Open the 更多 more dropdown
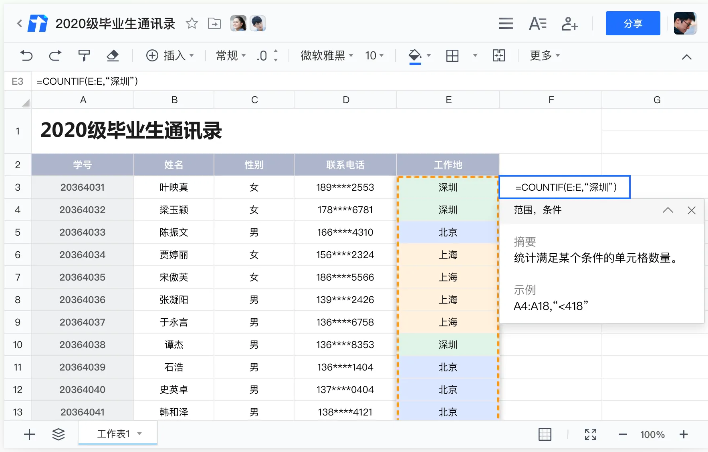708x452 pixels. 545,56
